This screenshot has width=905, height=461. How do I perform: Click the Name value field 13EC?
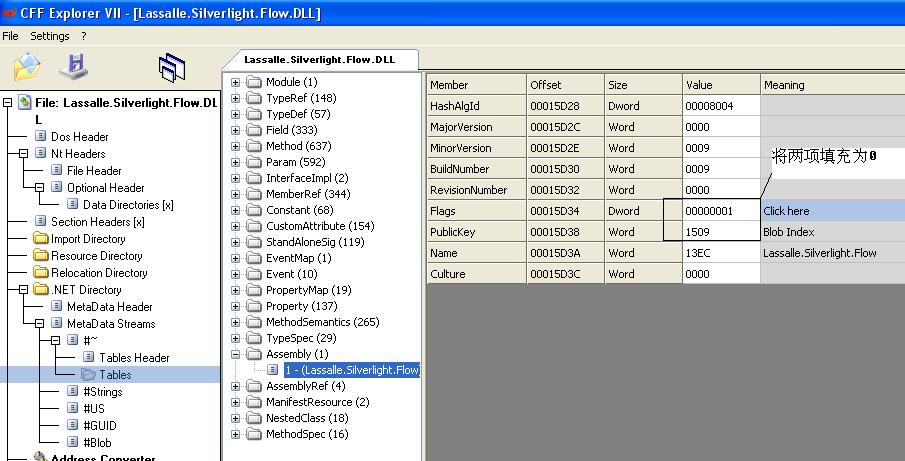click(721, 253)
